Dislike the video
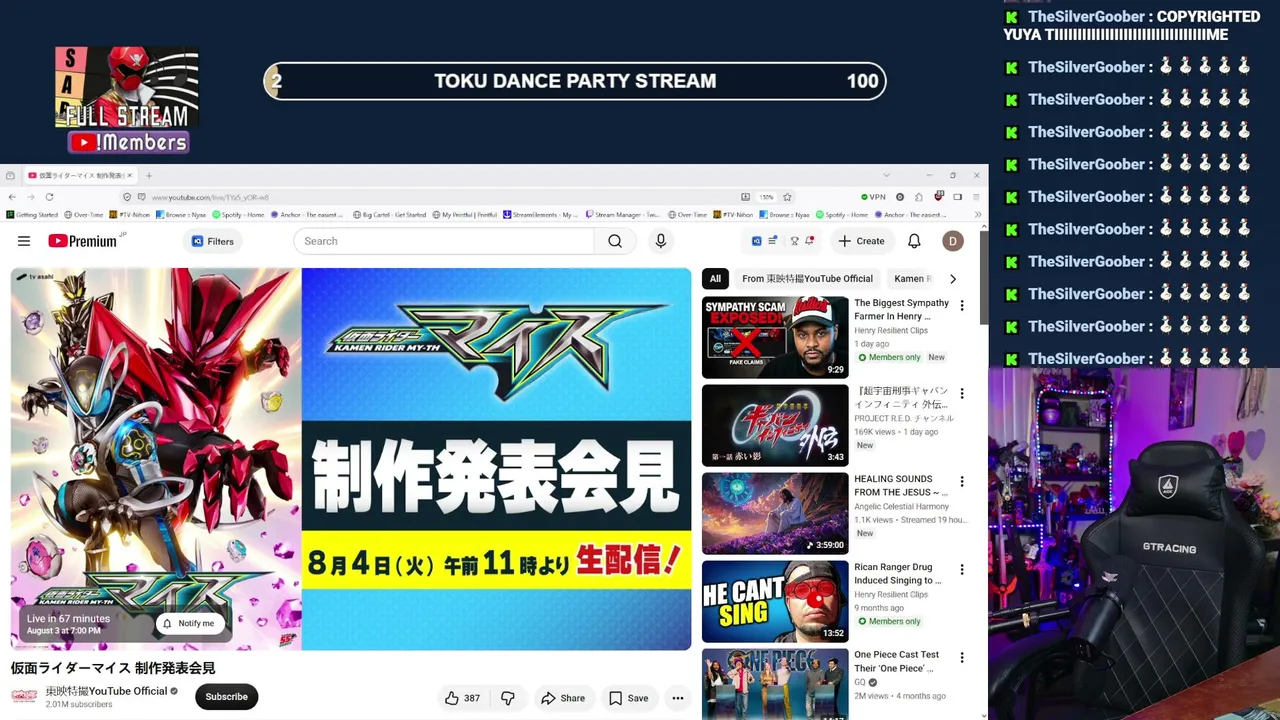The height and width of the screenshot is (720, 1280). tap(508, 698)
